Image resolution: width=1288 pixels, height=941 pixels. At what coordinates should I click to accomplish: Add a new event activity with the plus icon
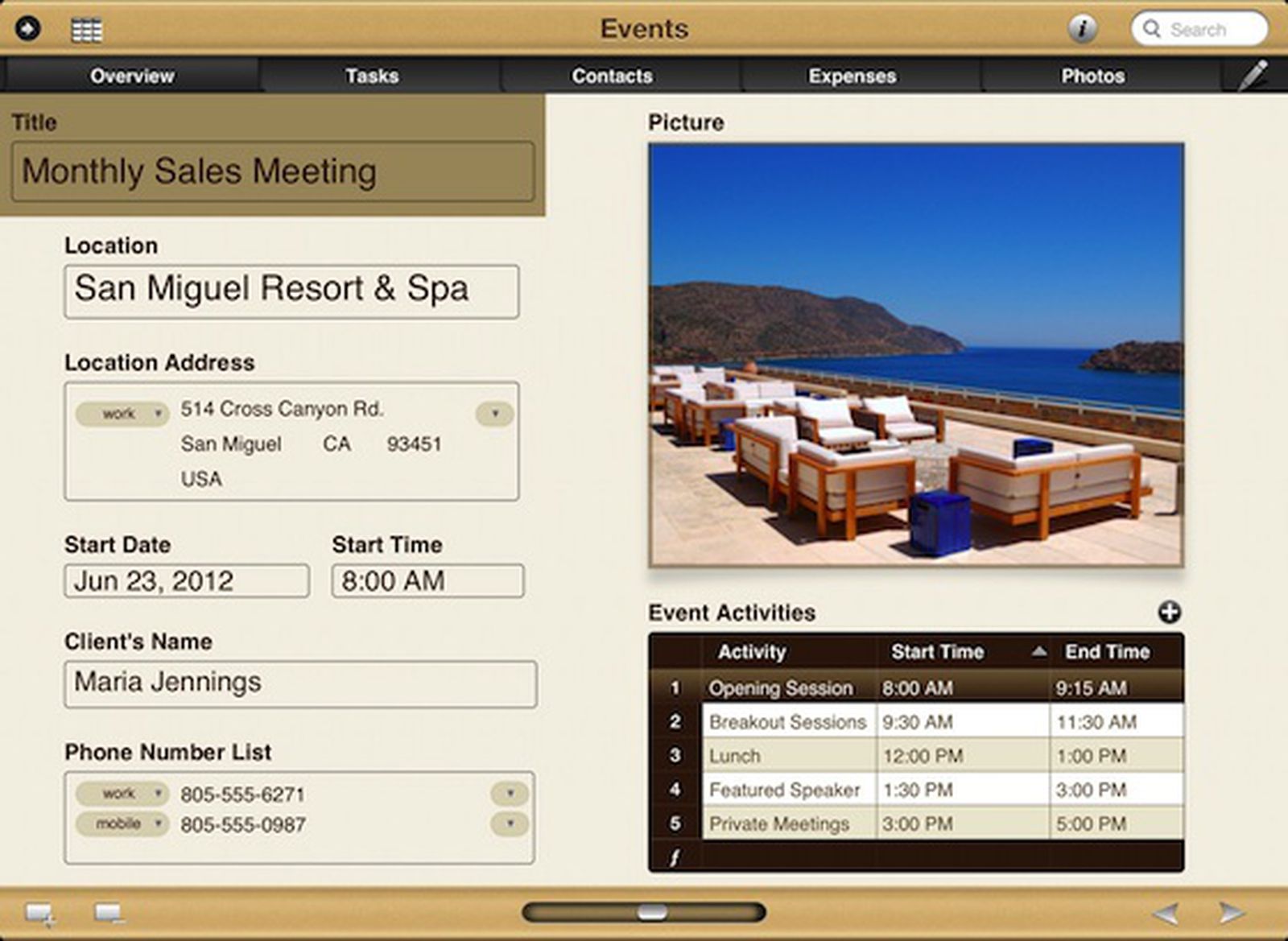click(1170, 612)
